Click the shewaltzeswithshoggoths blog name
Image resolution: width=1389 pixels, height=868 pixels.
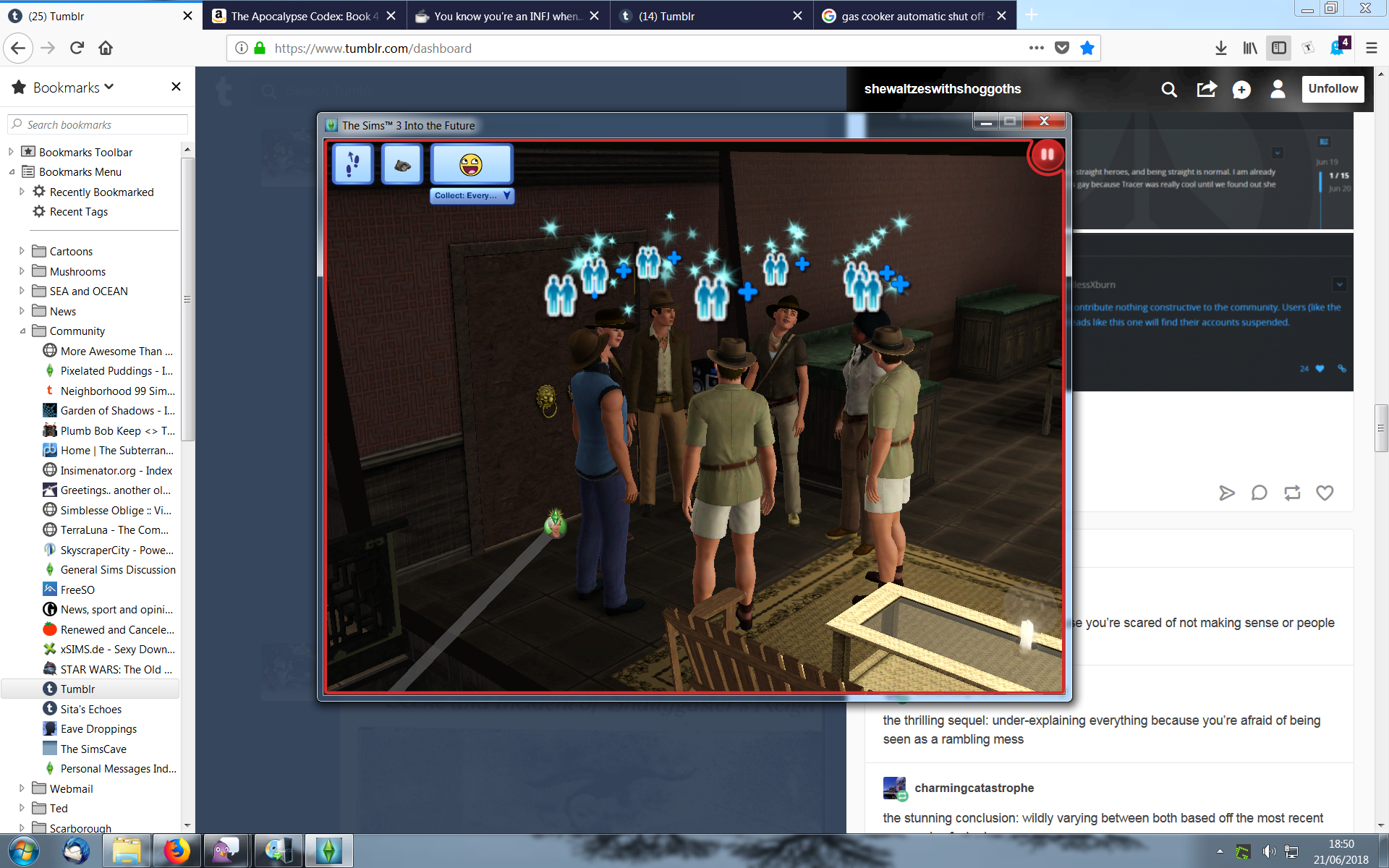tap(942, 89)
